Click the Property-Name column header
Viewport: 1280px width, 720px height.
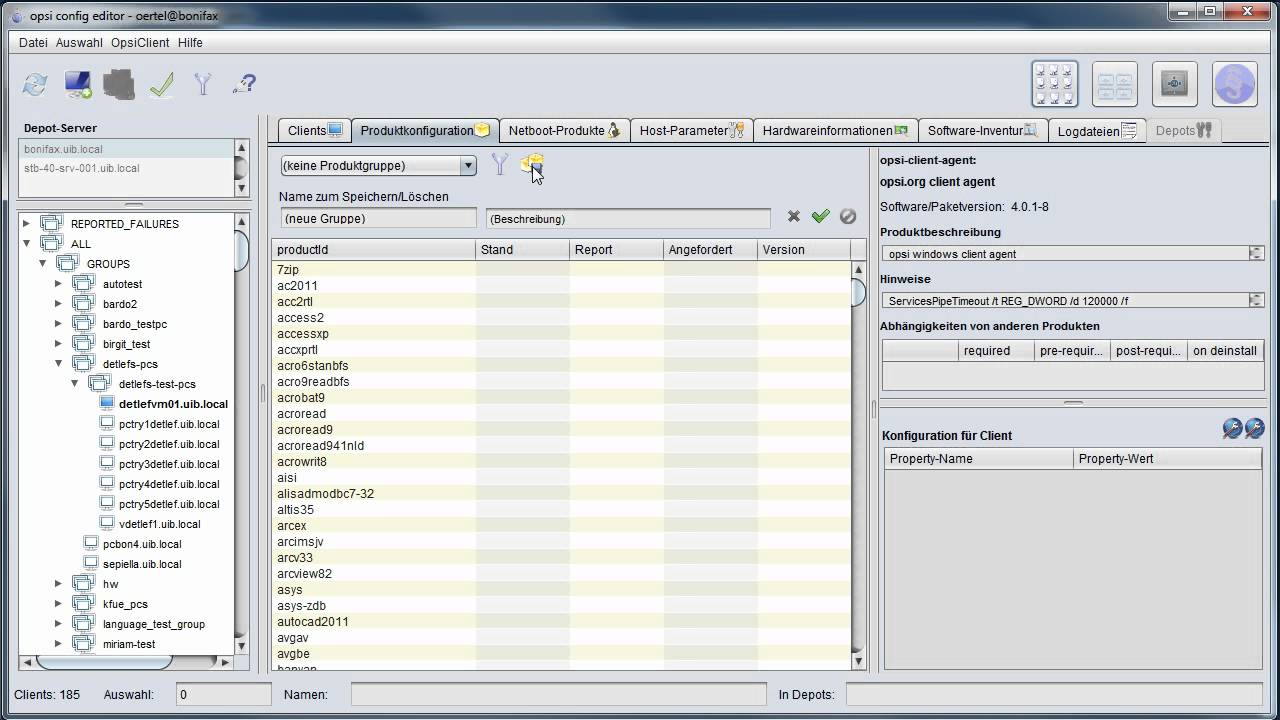[x=979, y=459]
